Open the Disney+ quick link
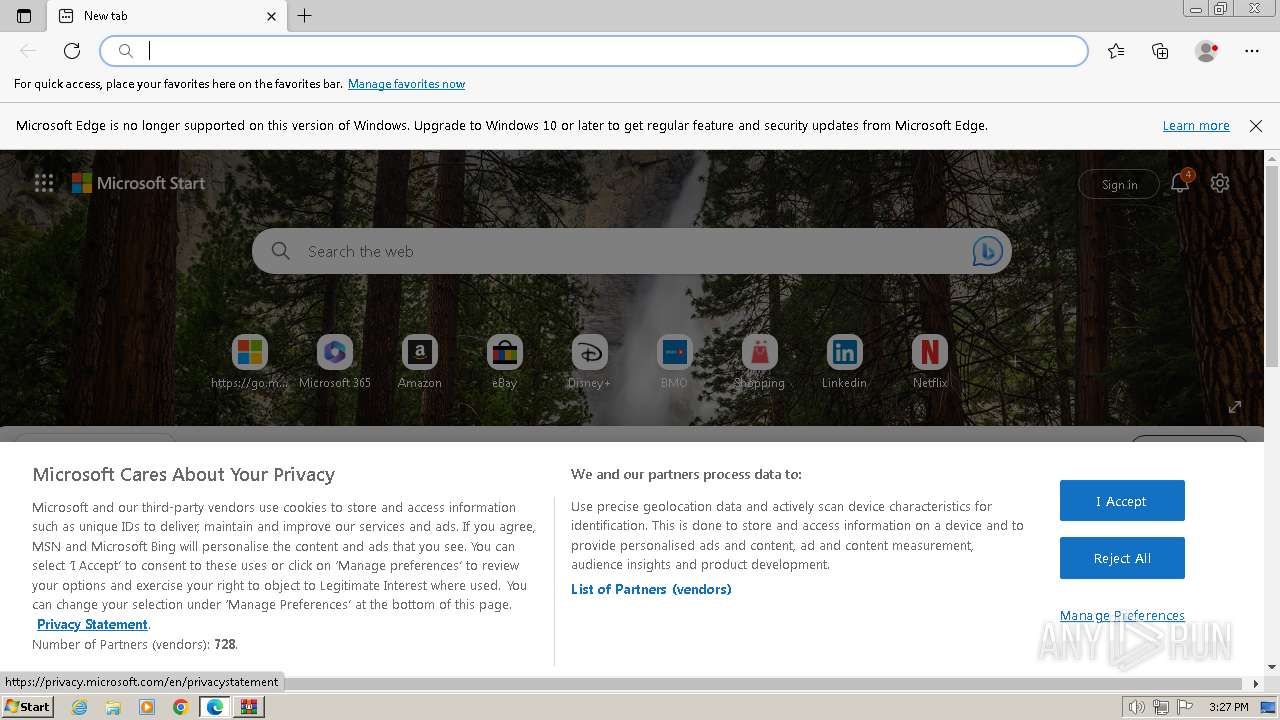 (x=589, y=362)
